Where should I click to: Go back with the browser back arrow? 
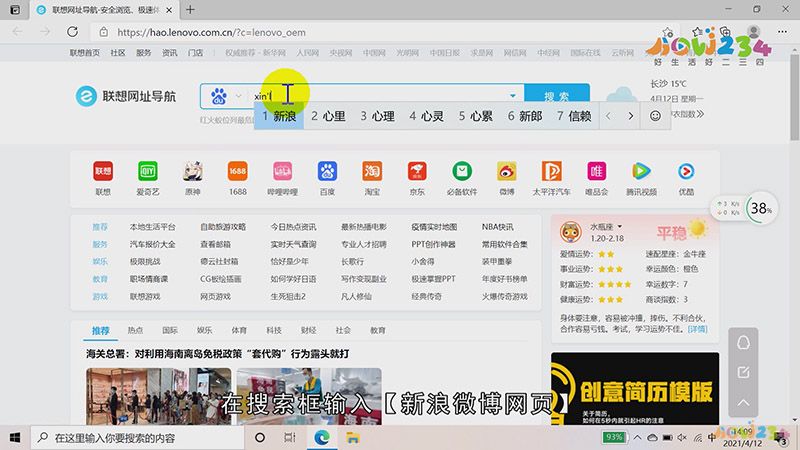point(18,32)
